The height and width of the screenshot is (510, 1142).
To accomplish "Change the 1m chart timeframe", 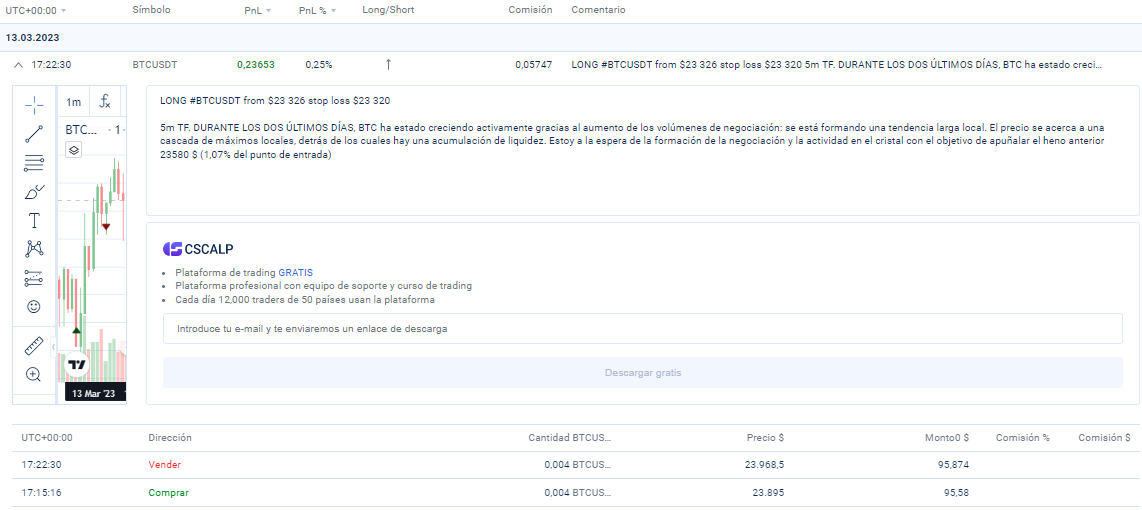I will click(74, 102).
